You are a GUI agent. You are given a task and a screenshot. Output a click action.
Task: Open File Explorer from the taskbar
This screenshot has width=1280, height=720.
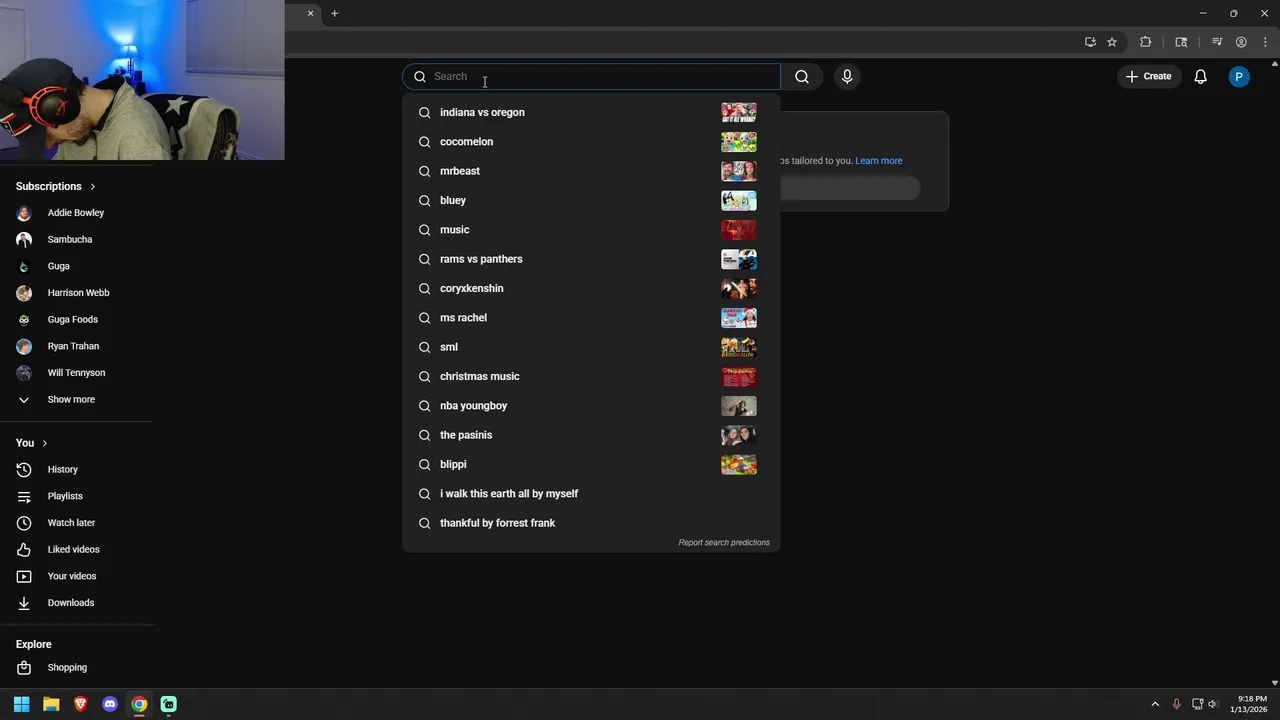point(51,704)
